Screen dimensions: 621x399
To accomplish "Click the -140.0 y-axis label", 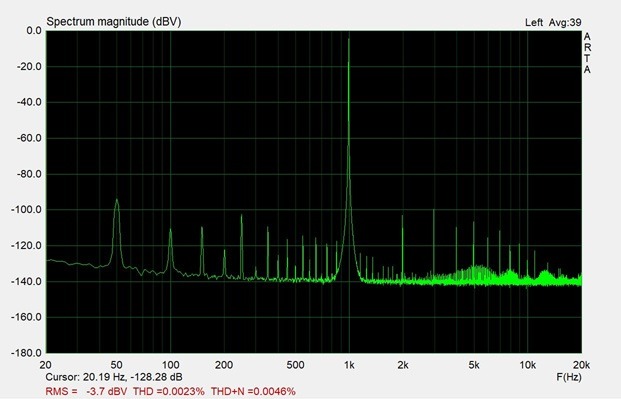I will coord(26,281).
